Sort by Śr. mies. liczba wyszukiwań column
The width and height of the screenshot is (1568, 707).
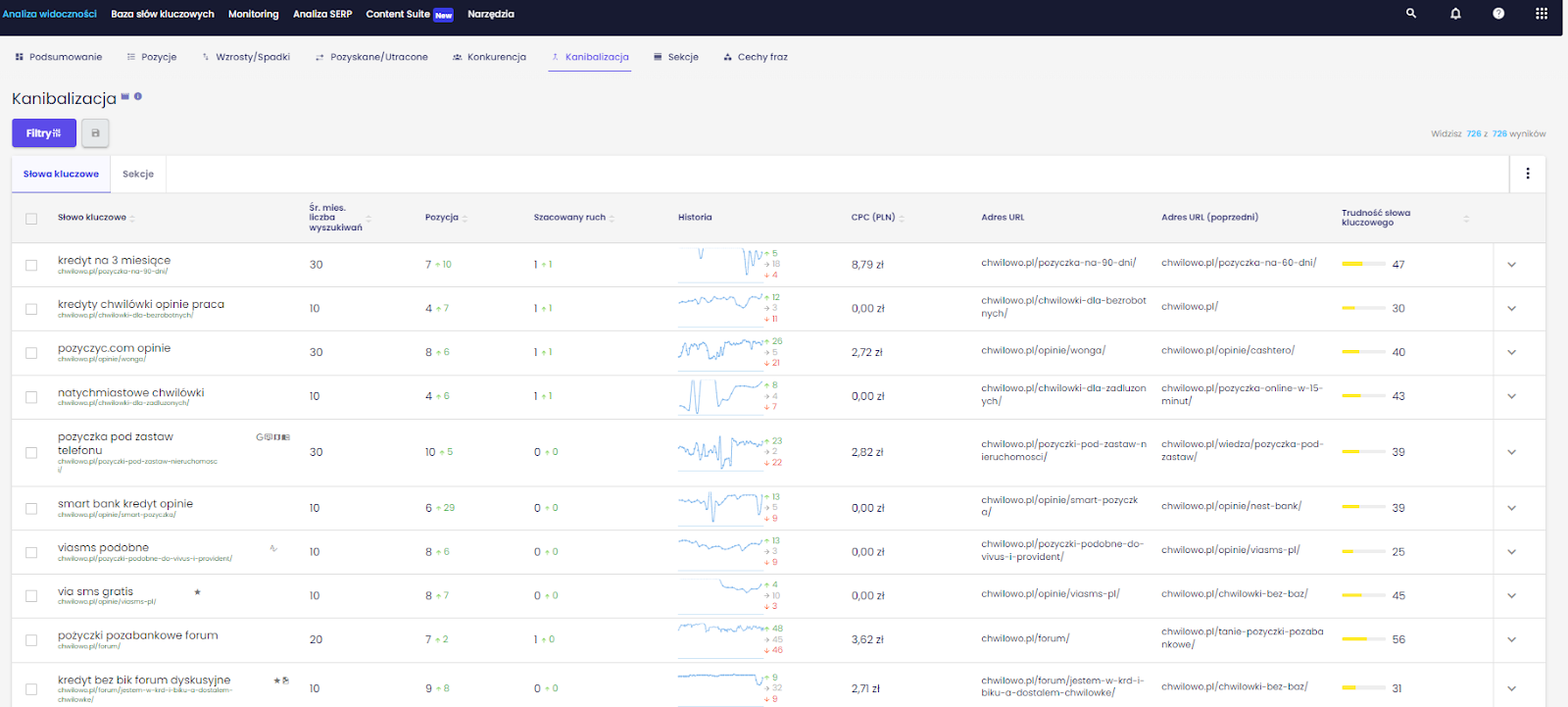point(339,218)
